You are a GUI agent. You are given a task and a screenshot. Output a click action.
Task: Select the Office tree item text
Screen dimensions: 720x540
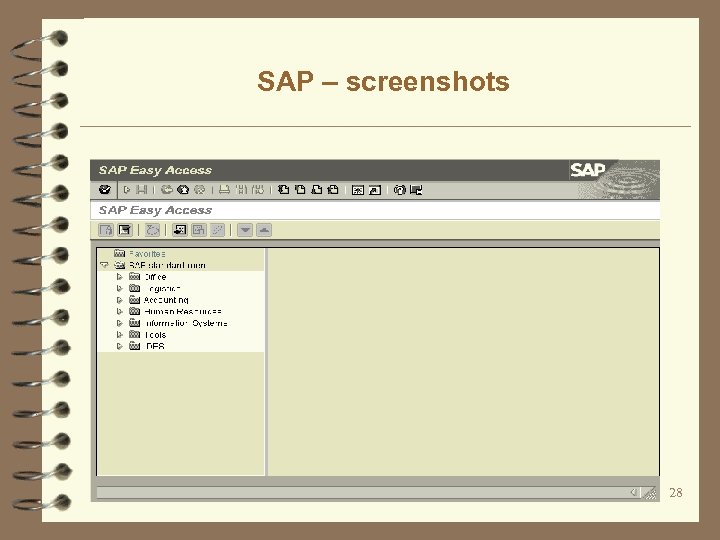point(155,277)
